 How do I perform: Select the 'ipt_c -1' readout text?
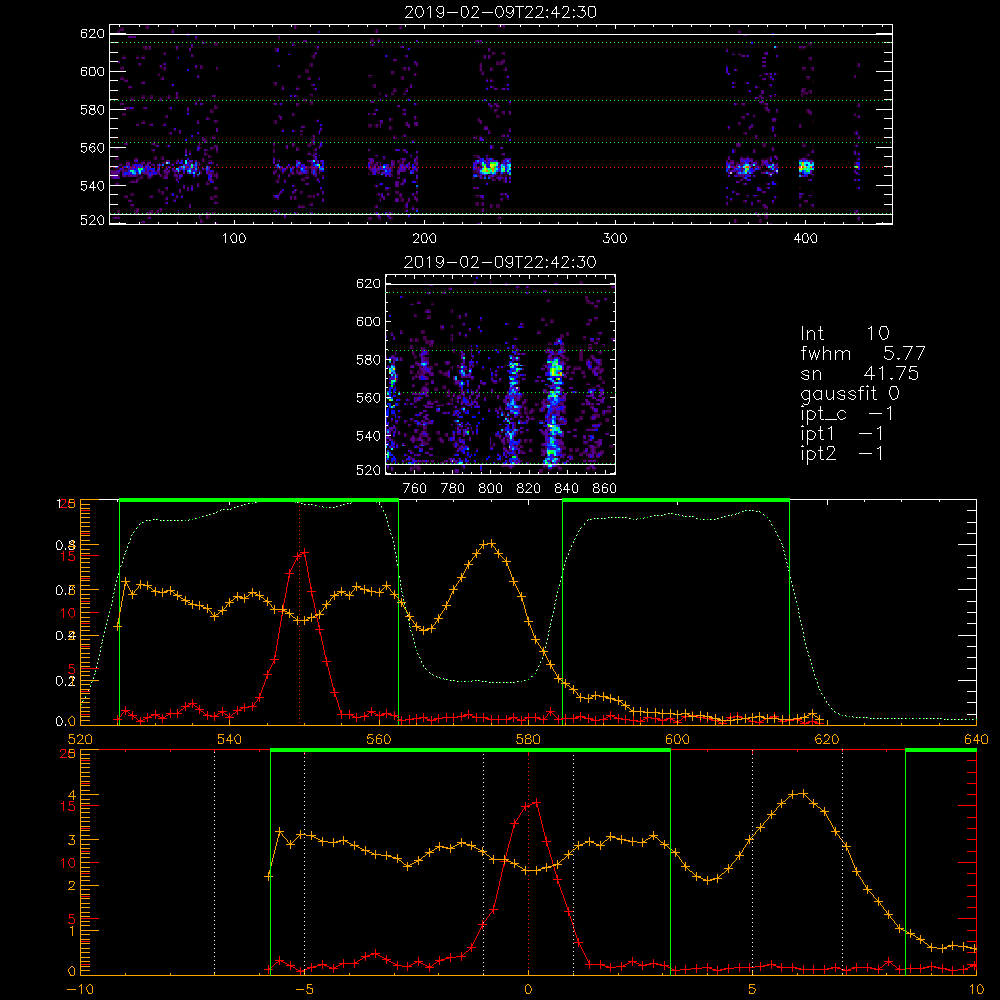coord(848,413)
